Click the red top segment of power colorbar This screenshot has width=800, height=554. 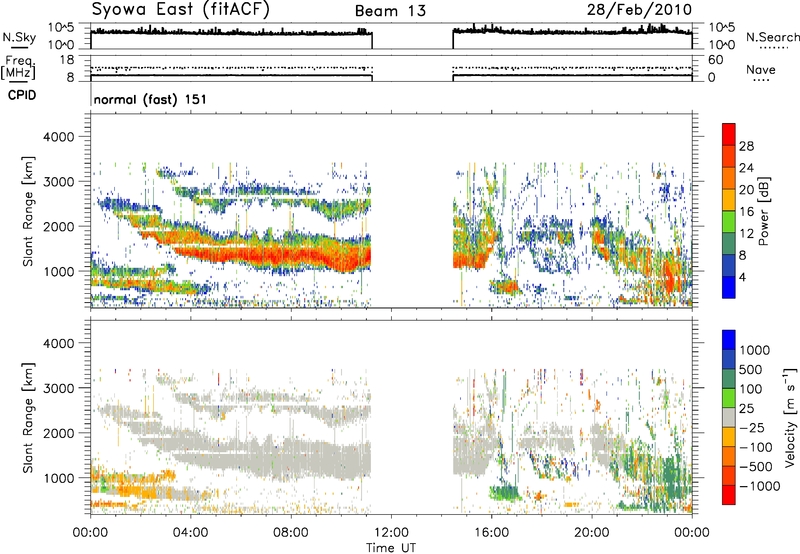(x=729, y=135)
